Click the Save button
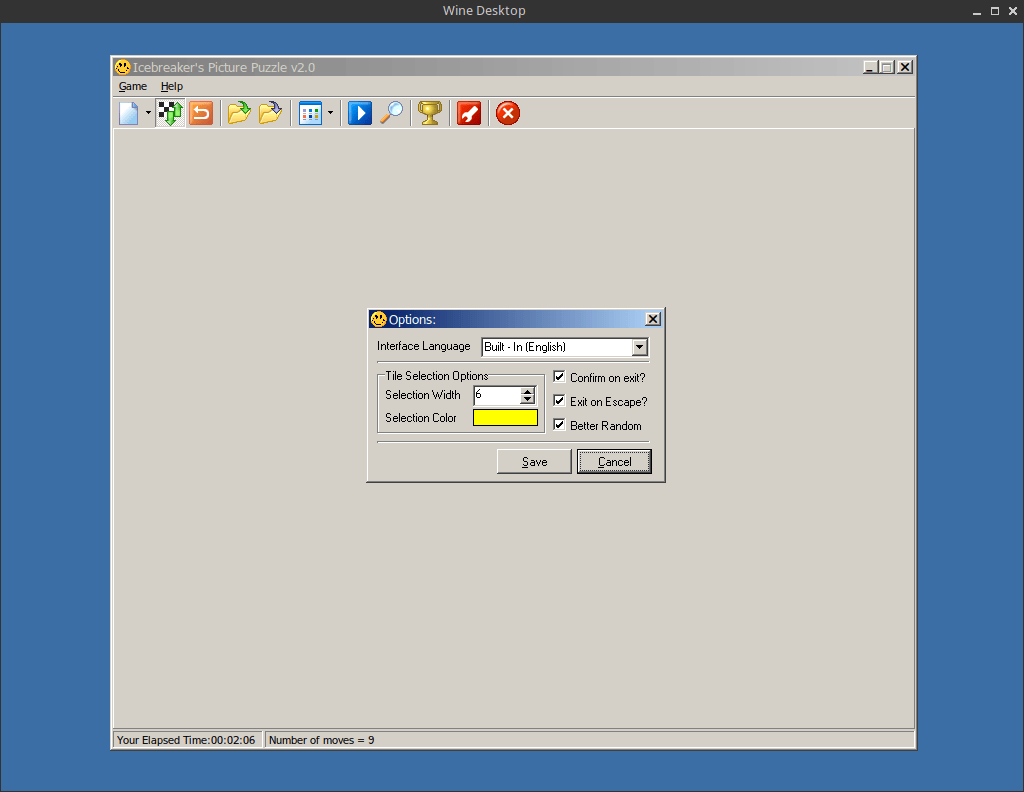The height and width of the screenshot is (792, 1024). (534, 462)
